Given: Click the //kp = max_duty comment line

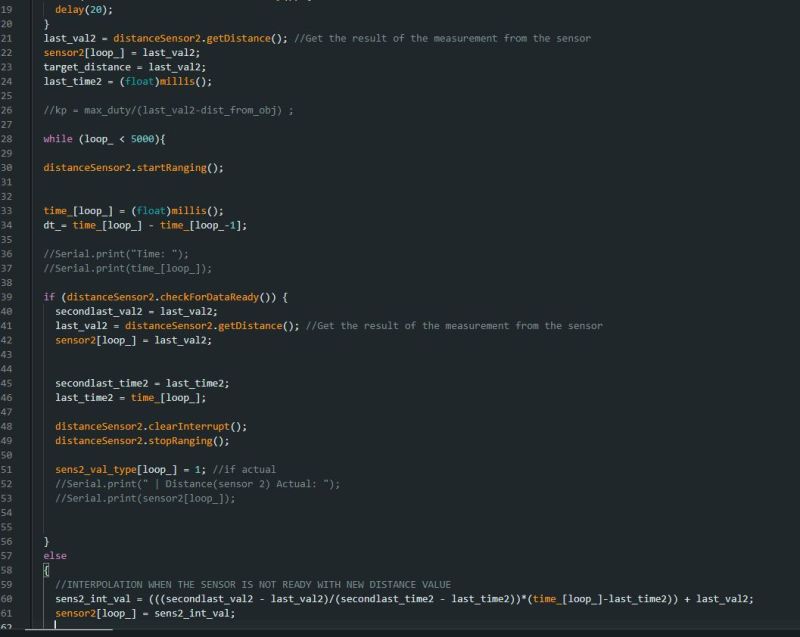Looking at the screenshot, I should click(x=168, y=110).
